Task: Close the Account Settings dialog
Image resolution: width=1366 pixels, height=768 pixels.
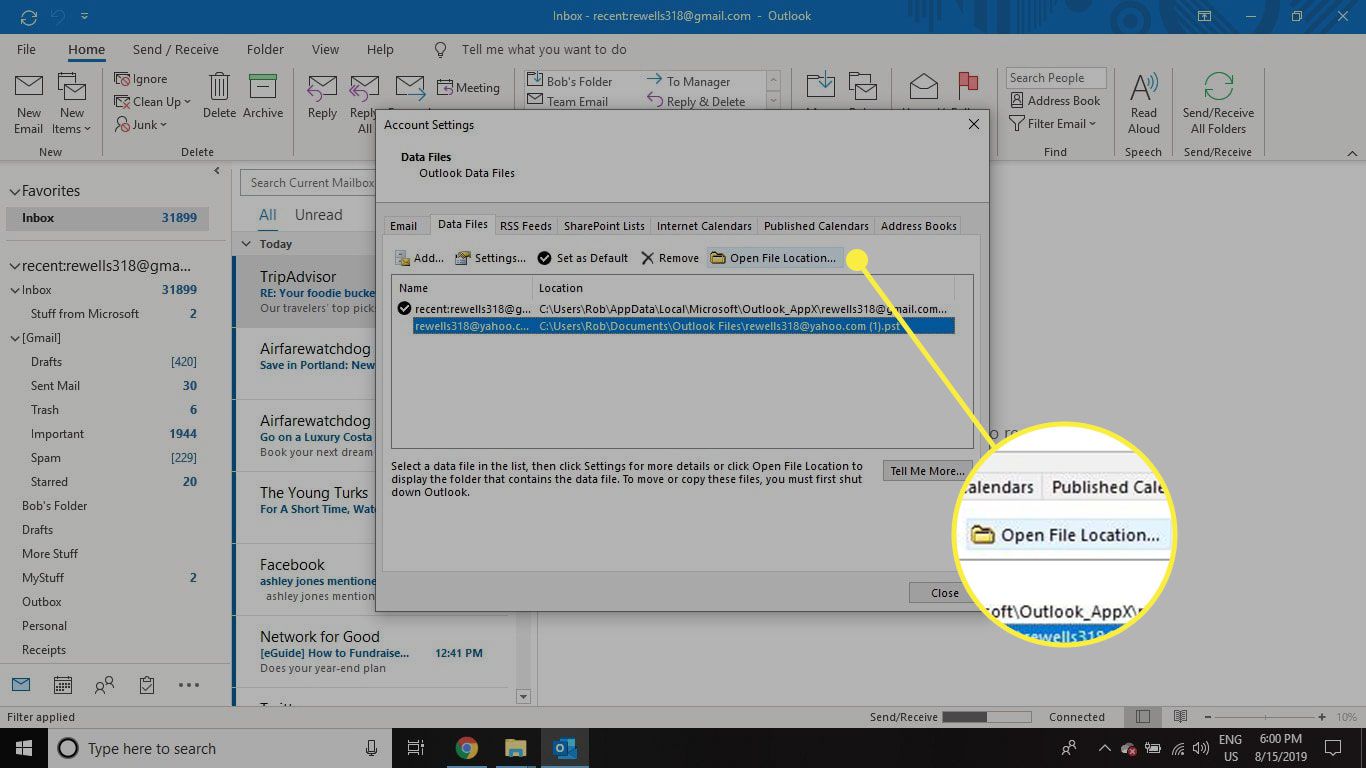Action: pyautogui.click(x=973, y=124)
